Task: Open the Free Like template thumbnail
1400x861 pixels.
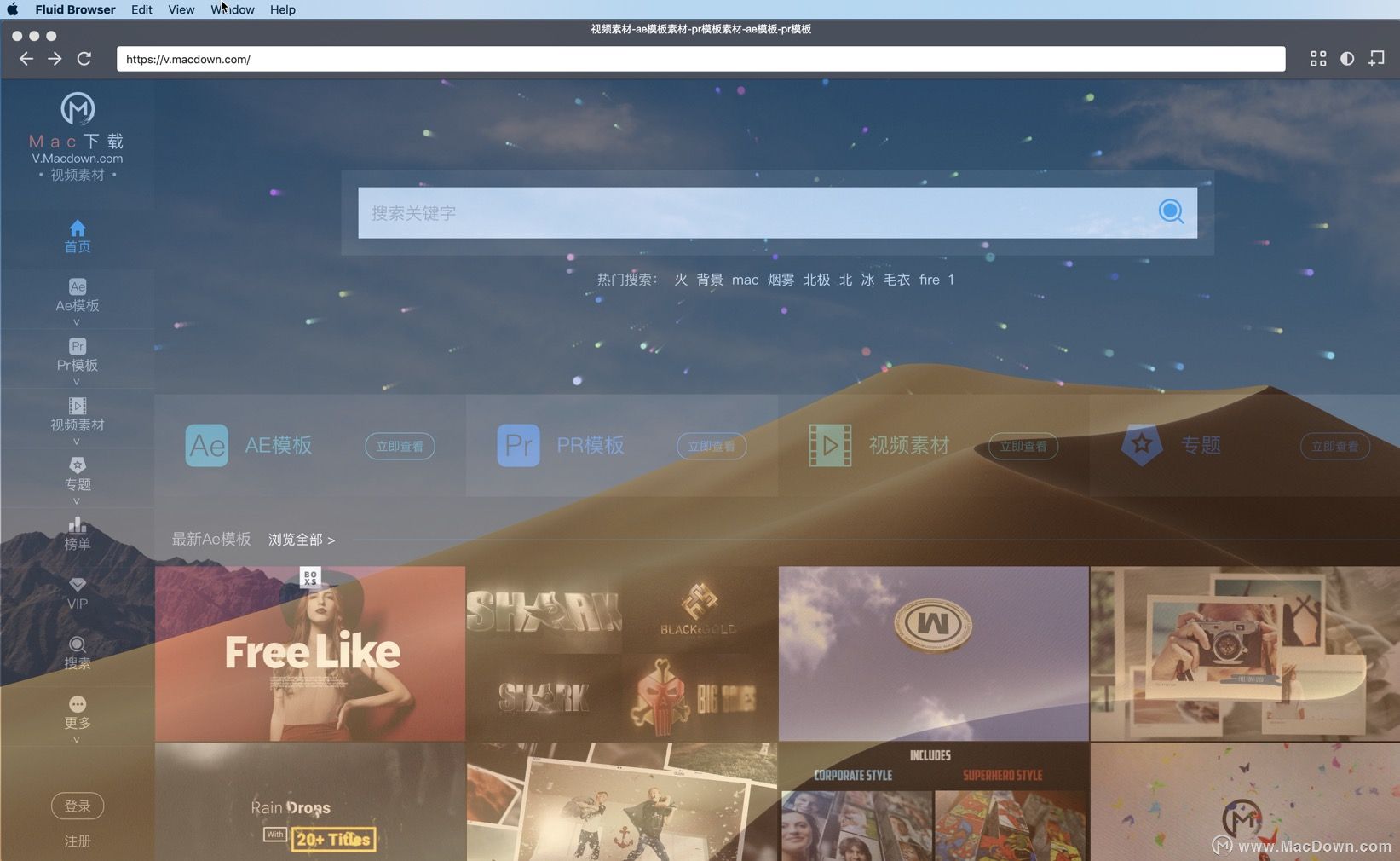Action: click(310, 654)
